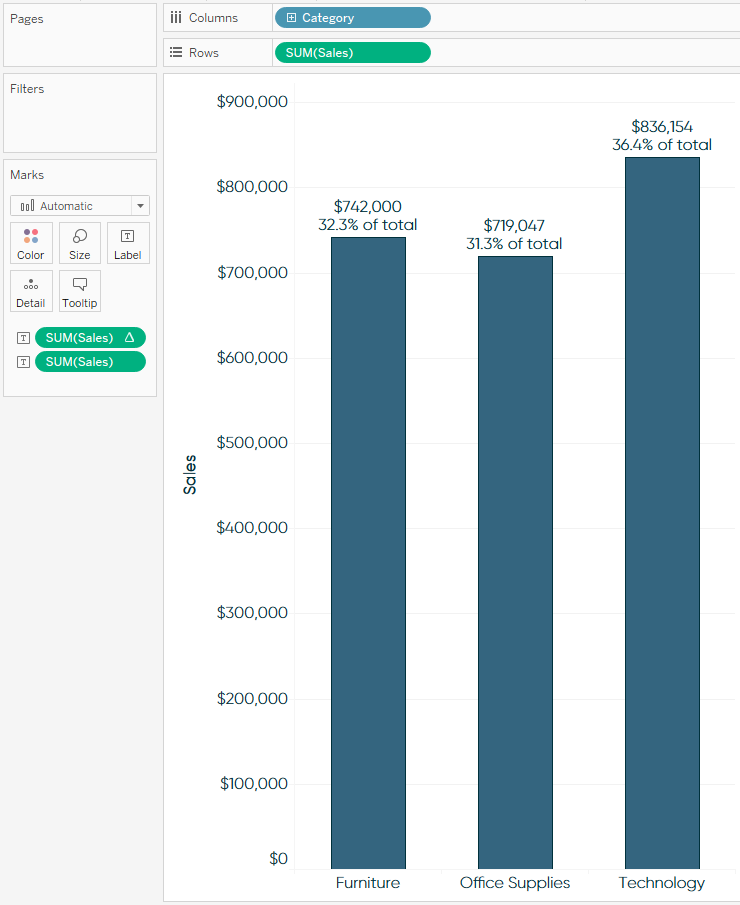740x905 pixels.
Task: Click the dropdown arrow of the mark type
Action: click(140, 206)
